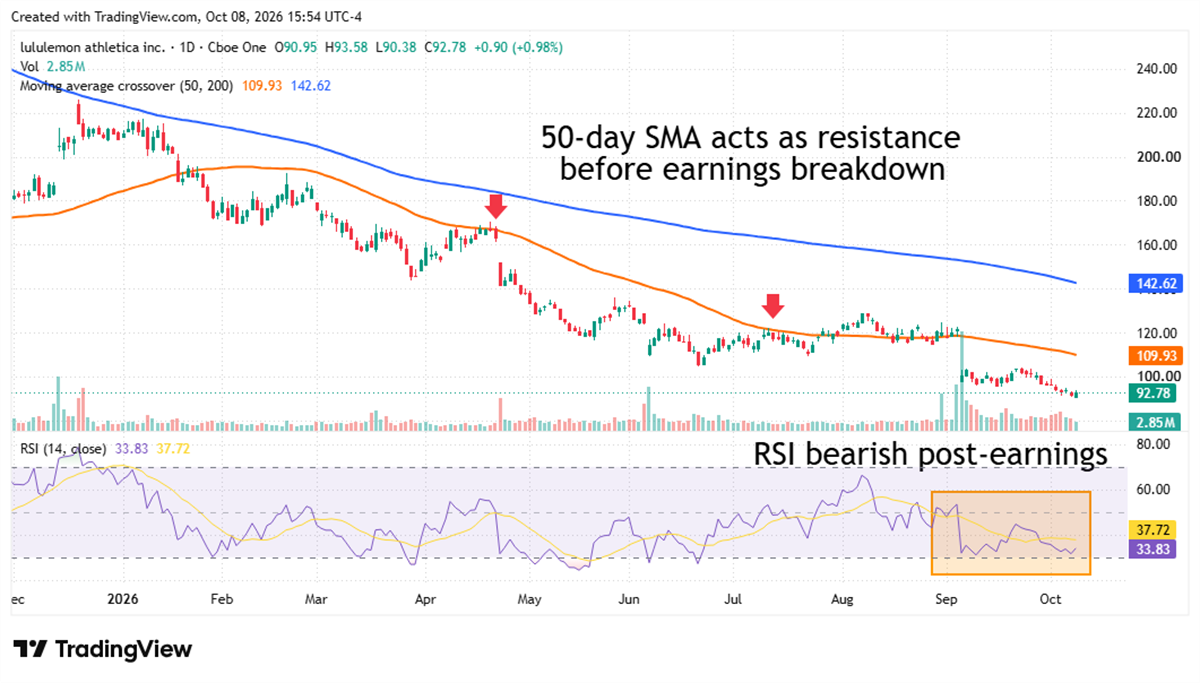Click the May label on the time axis
1200x683 pixels.
tap(529, 599)
